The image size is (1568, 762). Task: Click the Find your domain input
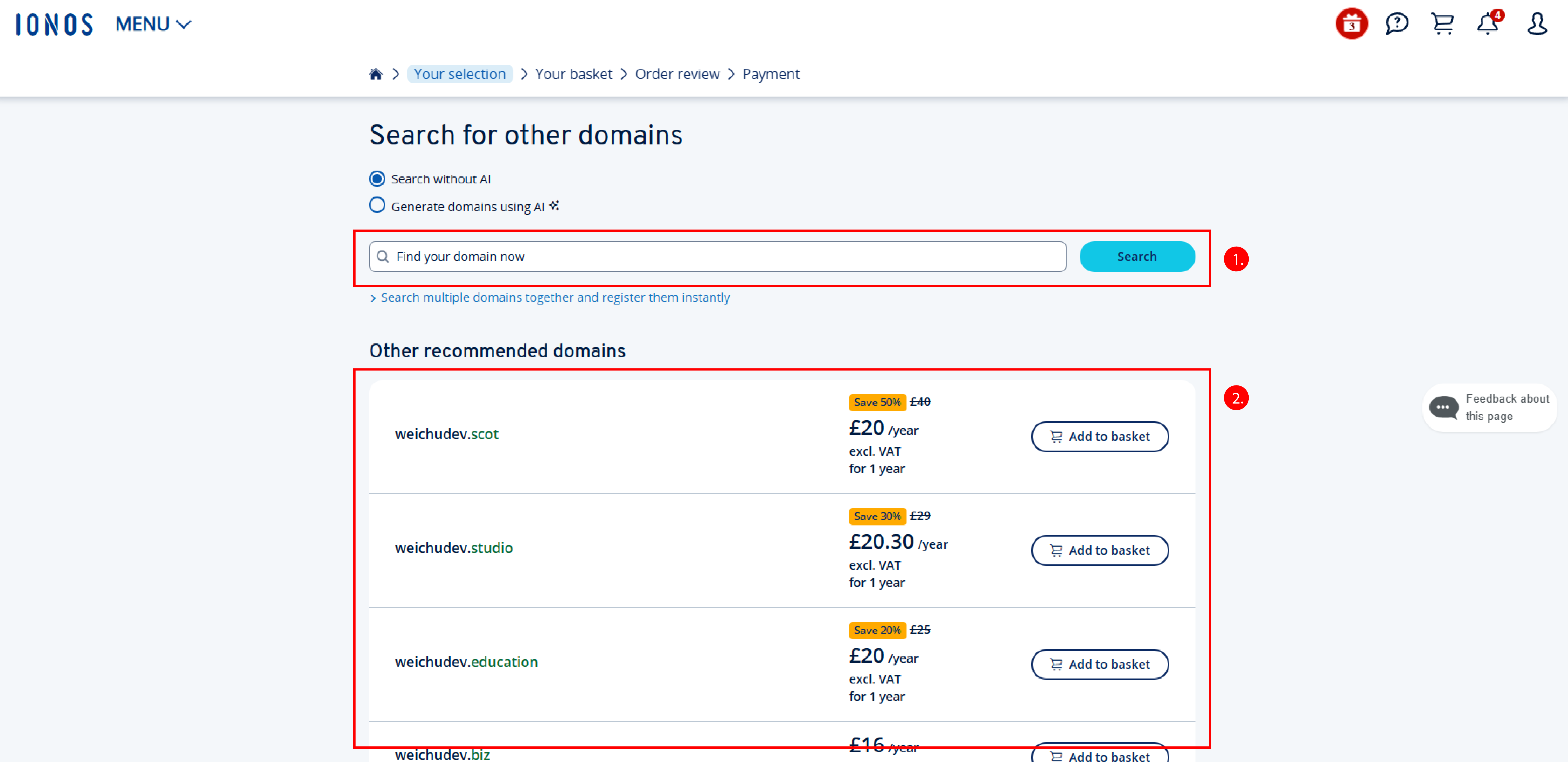click(717, 257)
